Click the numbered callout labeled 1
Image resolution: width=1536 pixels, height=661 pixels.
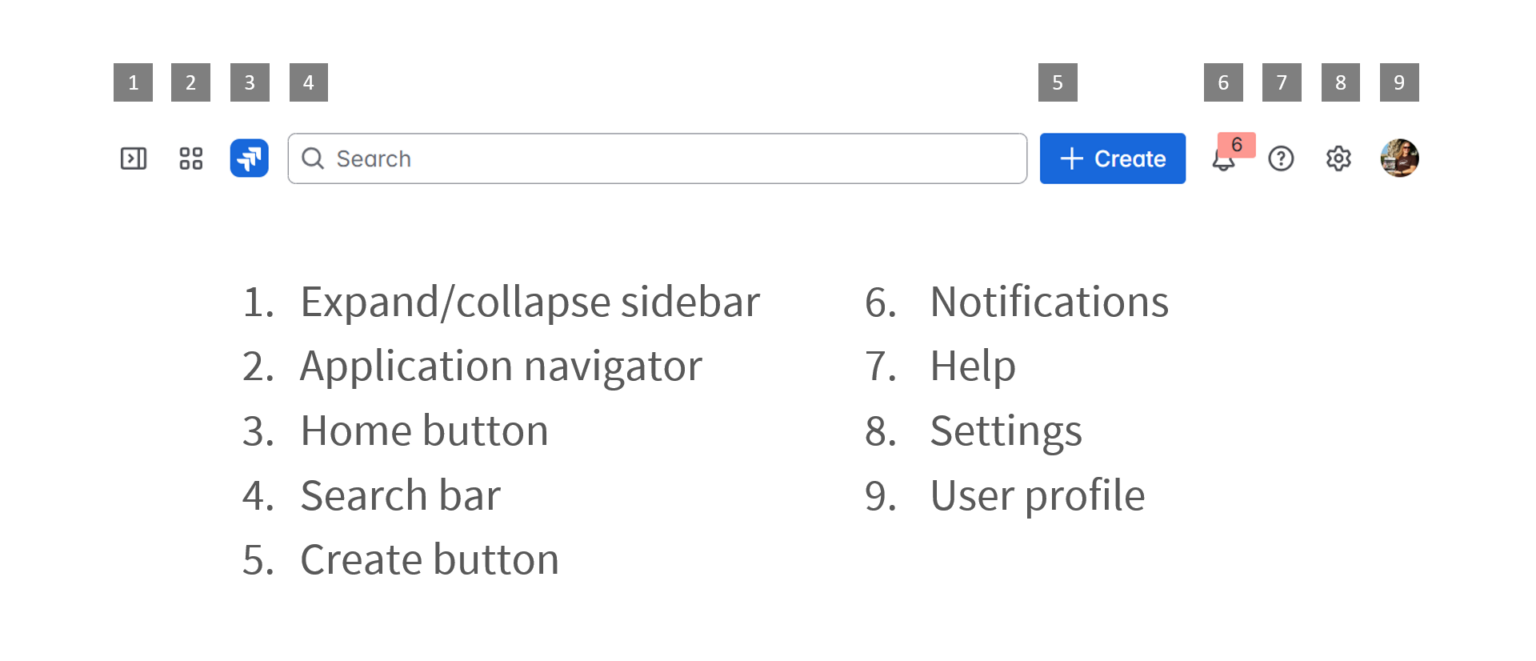(x=133, y=82)
